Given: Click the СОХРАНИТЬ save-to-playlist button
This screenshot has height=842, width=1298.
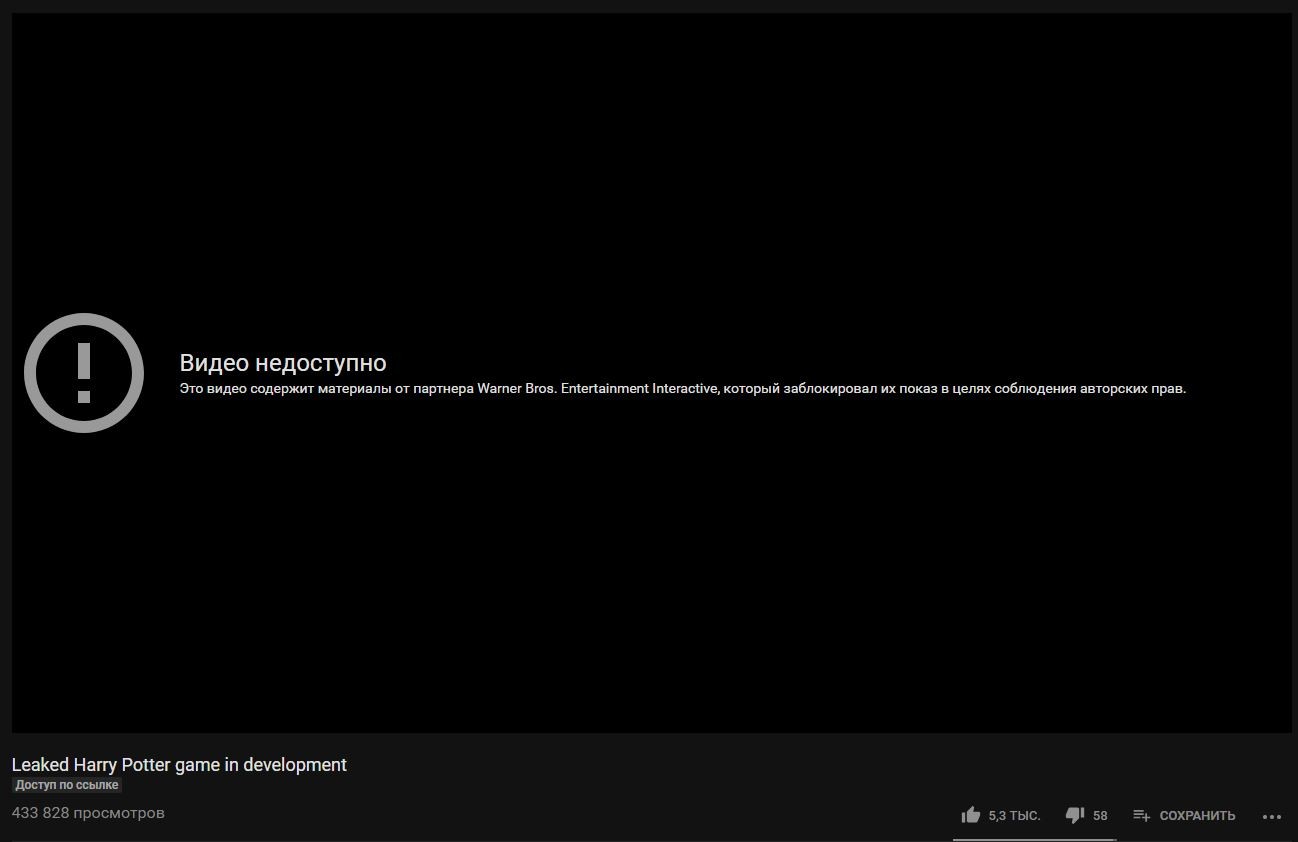Looking at the screenshot, I should point(1184,816).
